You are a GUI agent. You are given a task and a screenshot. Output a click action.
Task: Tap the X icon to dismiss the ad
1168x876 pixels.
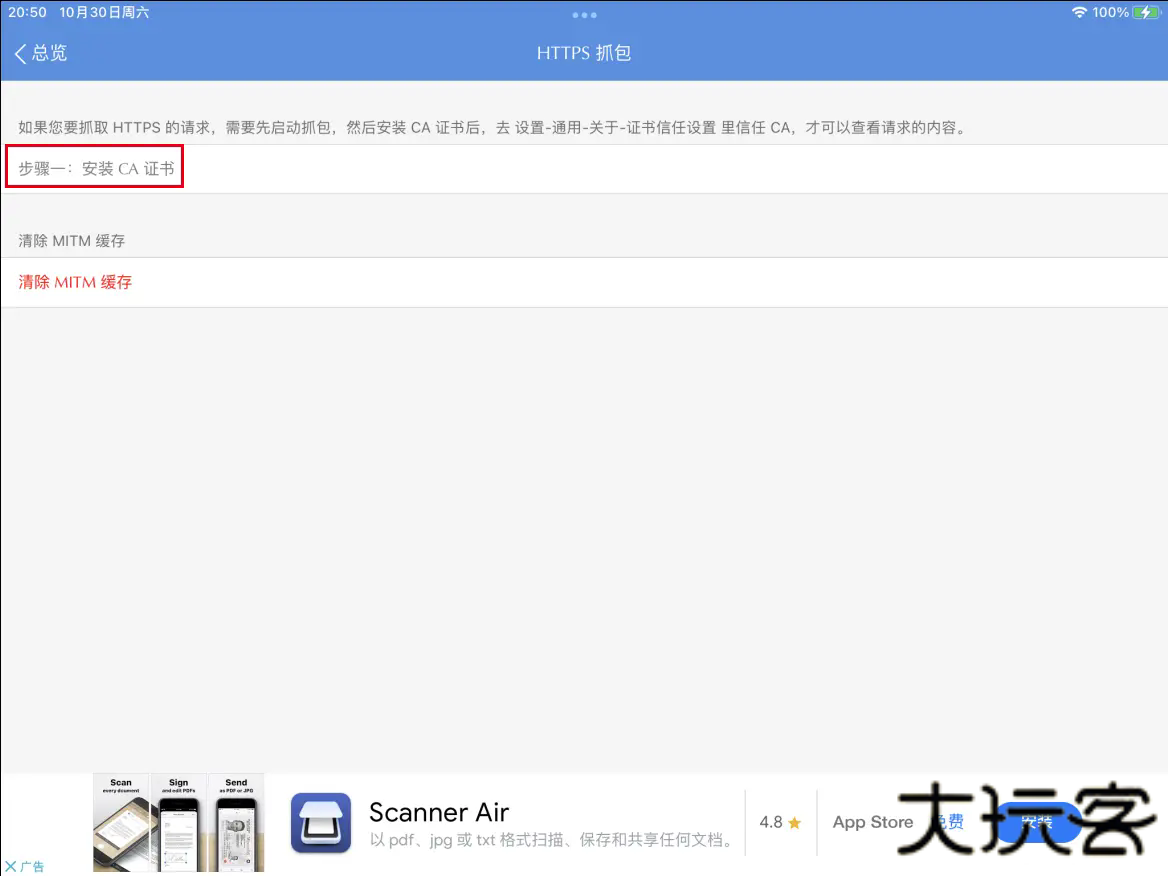[9, 866]
